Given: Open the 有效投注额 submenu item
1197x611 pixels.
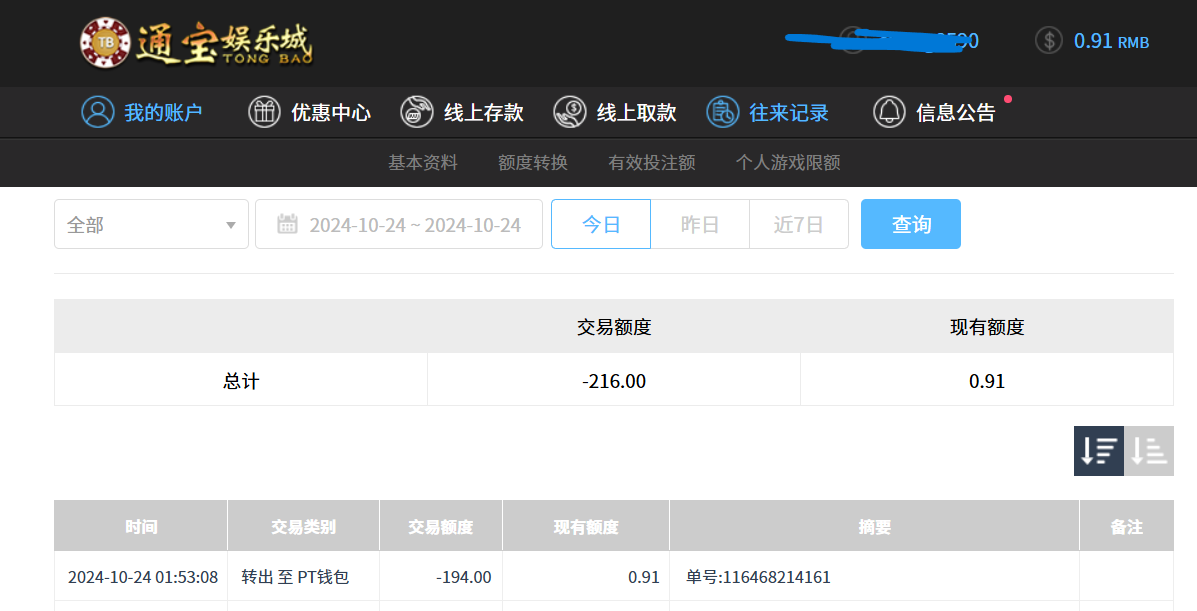Looking at the screenshot, I should pos(651,162).
